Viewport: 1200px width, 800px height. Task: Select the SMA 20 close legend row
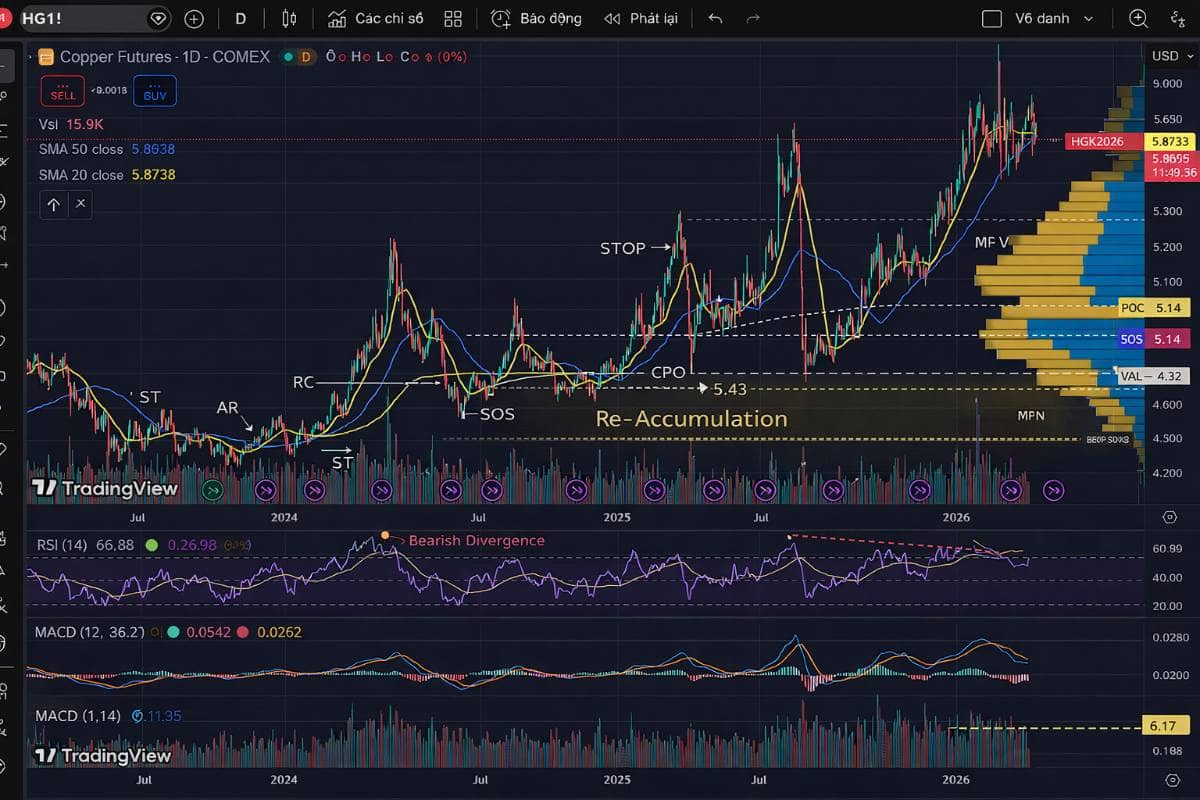pos(107,175)
